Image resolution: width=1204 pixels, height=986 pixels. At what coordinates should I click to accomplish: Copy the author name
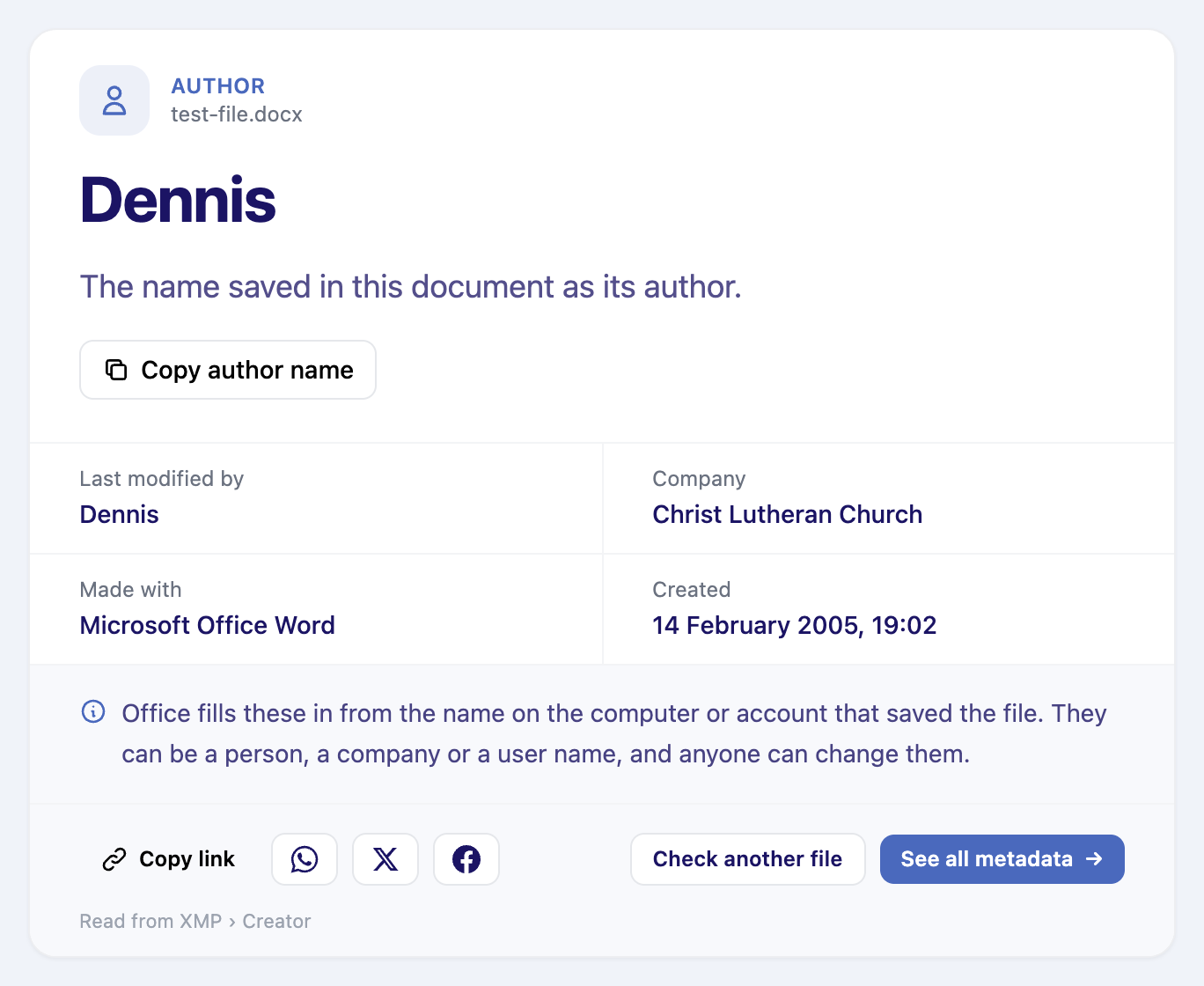(228, 370)
